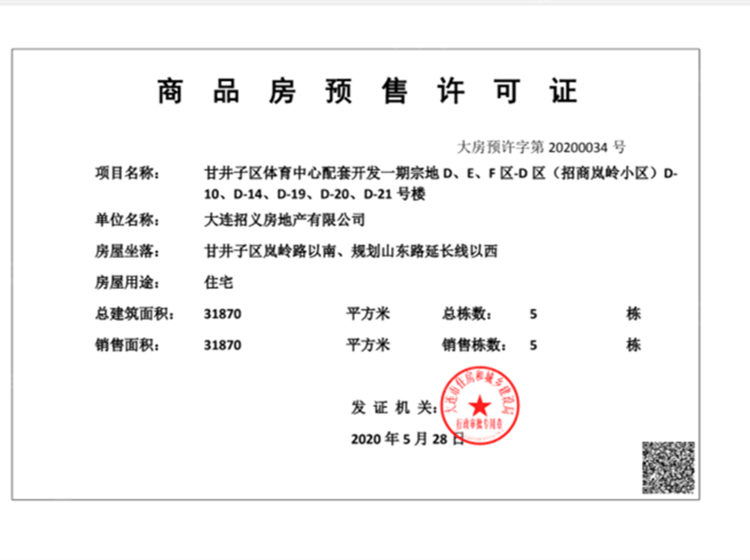
Task: Click the label 销售面积:
Action: (x=127, y=345)
